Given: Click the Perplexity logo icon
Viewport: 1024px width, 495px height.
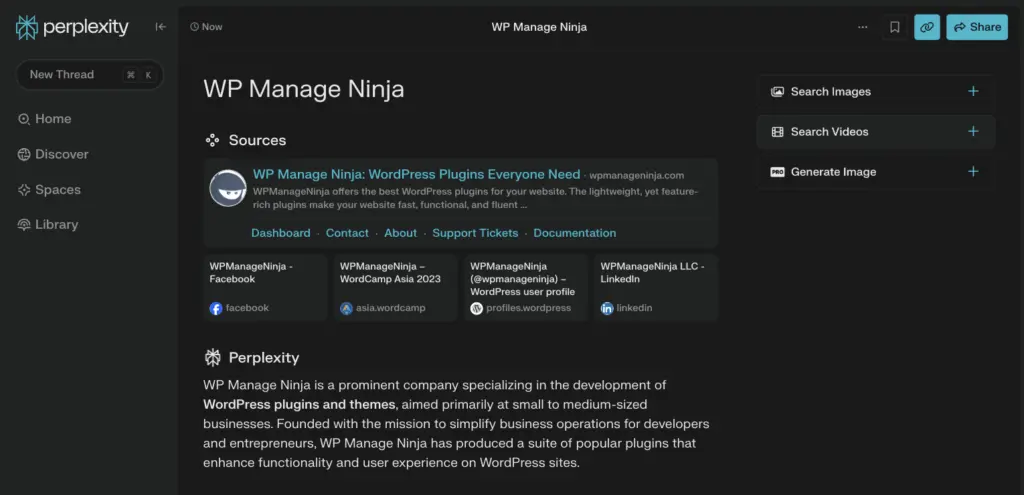Looking at the screenshot, I should (x=27, y=27).
